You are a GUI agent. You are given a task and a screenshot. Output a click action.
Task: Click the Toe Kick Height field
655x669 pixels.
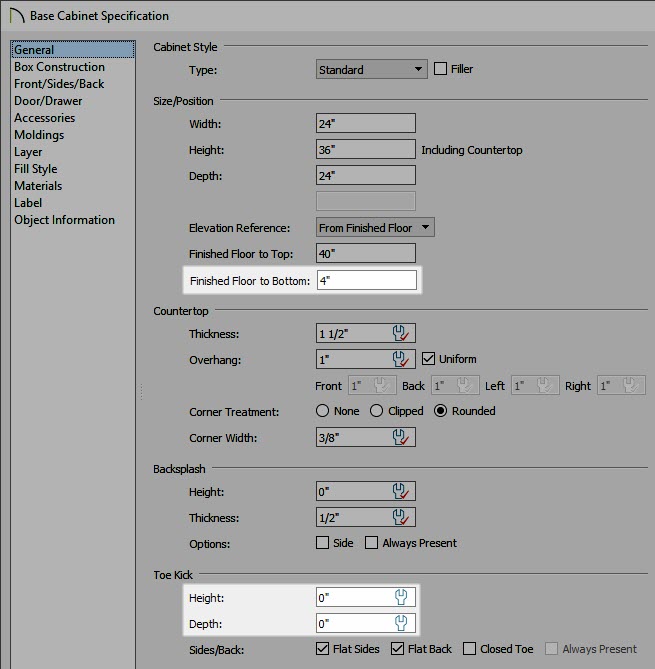(x=366, y=597)
